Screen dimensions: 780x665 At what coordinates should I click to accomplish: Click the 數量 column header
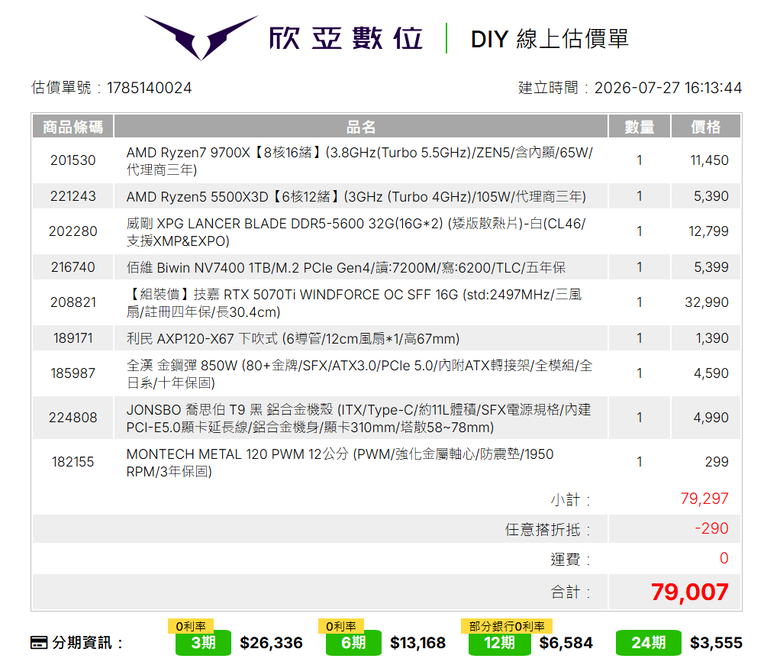(639, 126)
